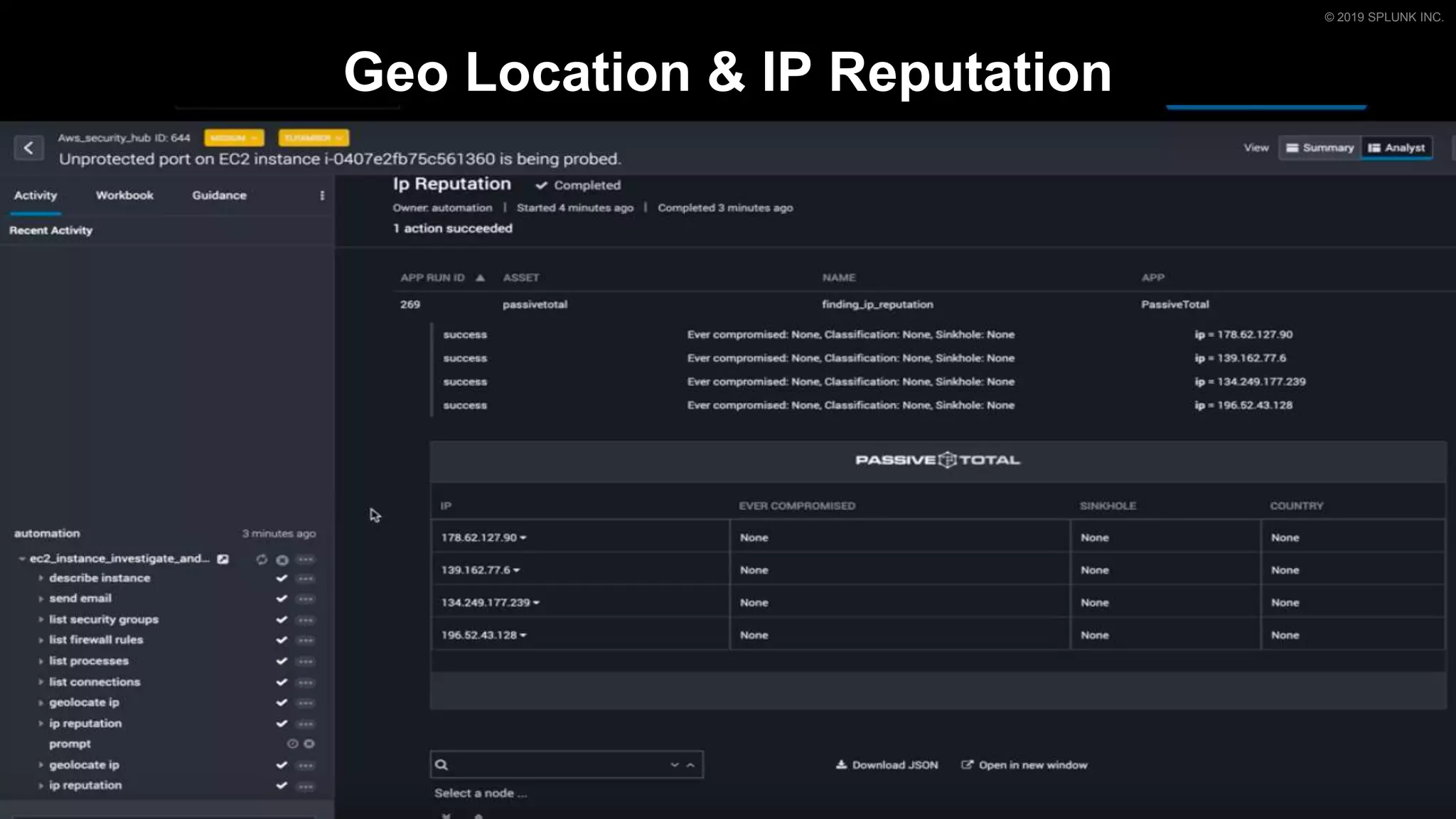Open context menu caret for 178.62.127.90
Screen dimensions: 1456x819
pyautogui.click(x=523, y=537)
